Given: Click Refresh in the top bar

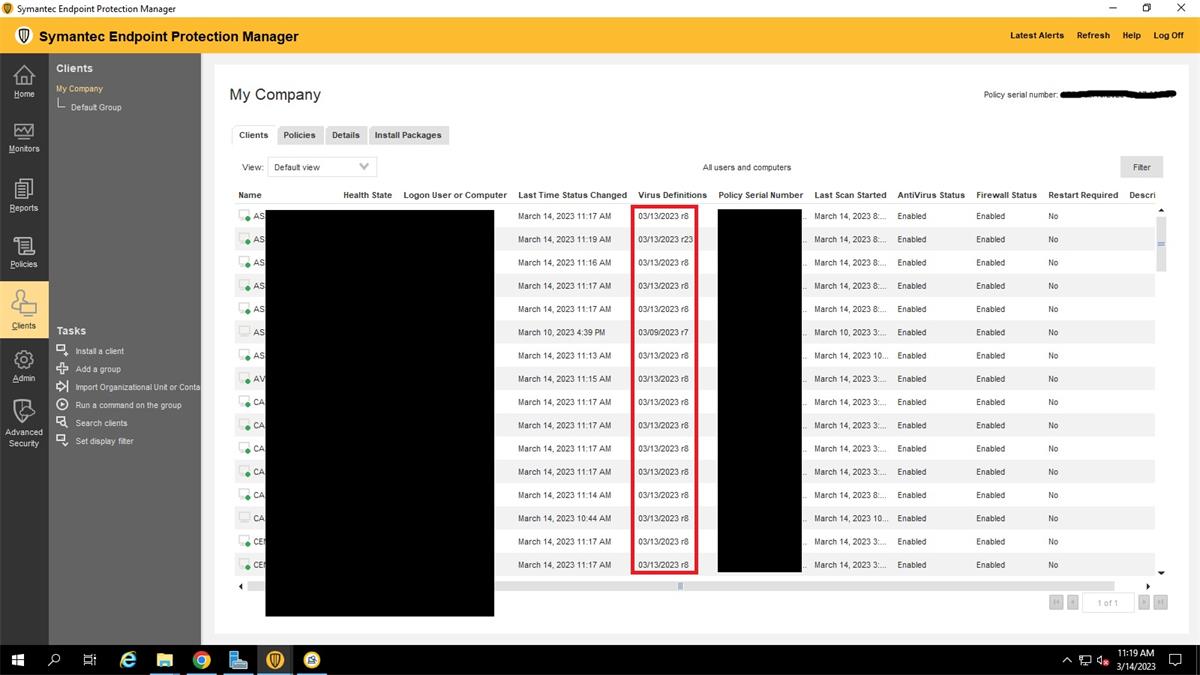Looking at the screenshot, I should (1092, 35).
